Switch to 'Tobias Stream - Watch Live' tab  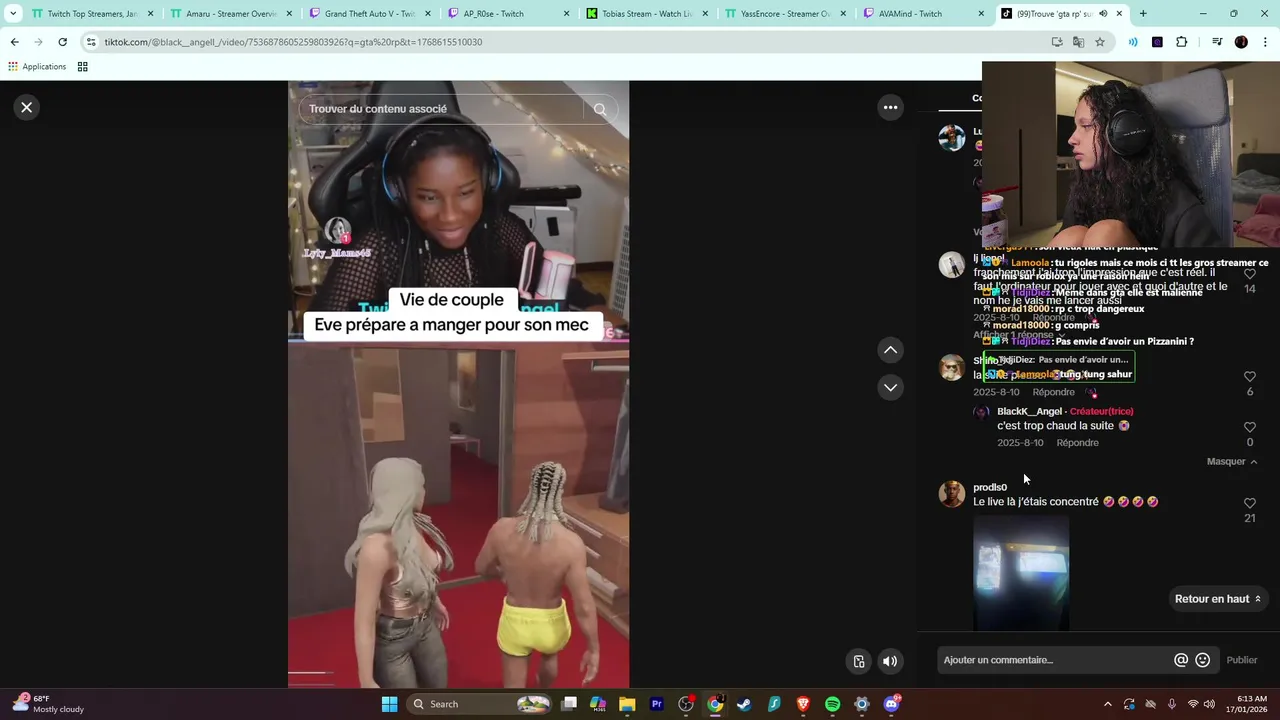[x=645, y=14]
